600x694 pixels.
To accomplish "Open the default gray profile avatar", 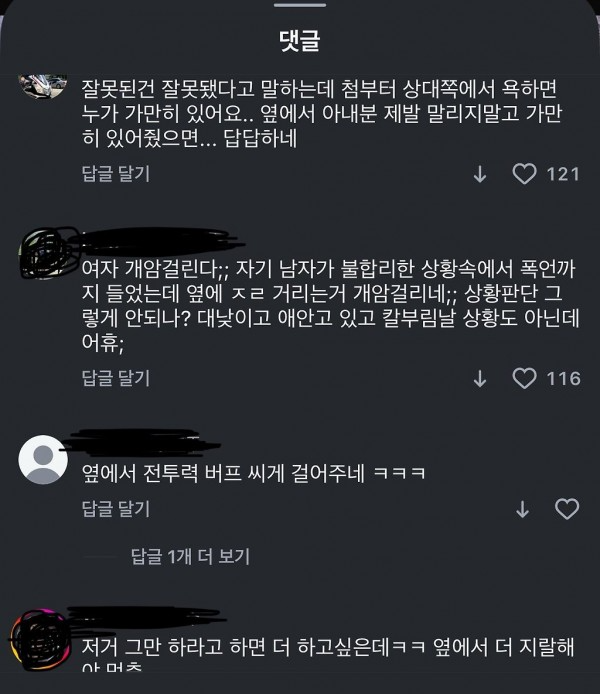I will [43, 459].
